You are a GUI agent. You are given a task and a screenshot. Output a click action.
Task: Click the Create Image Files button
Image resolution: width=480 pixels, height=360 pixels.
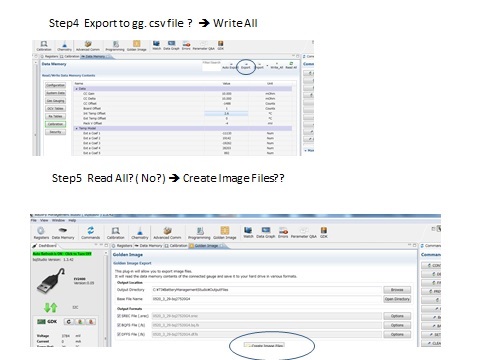pos(264,345)
